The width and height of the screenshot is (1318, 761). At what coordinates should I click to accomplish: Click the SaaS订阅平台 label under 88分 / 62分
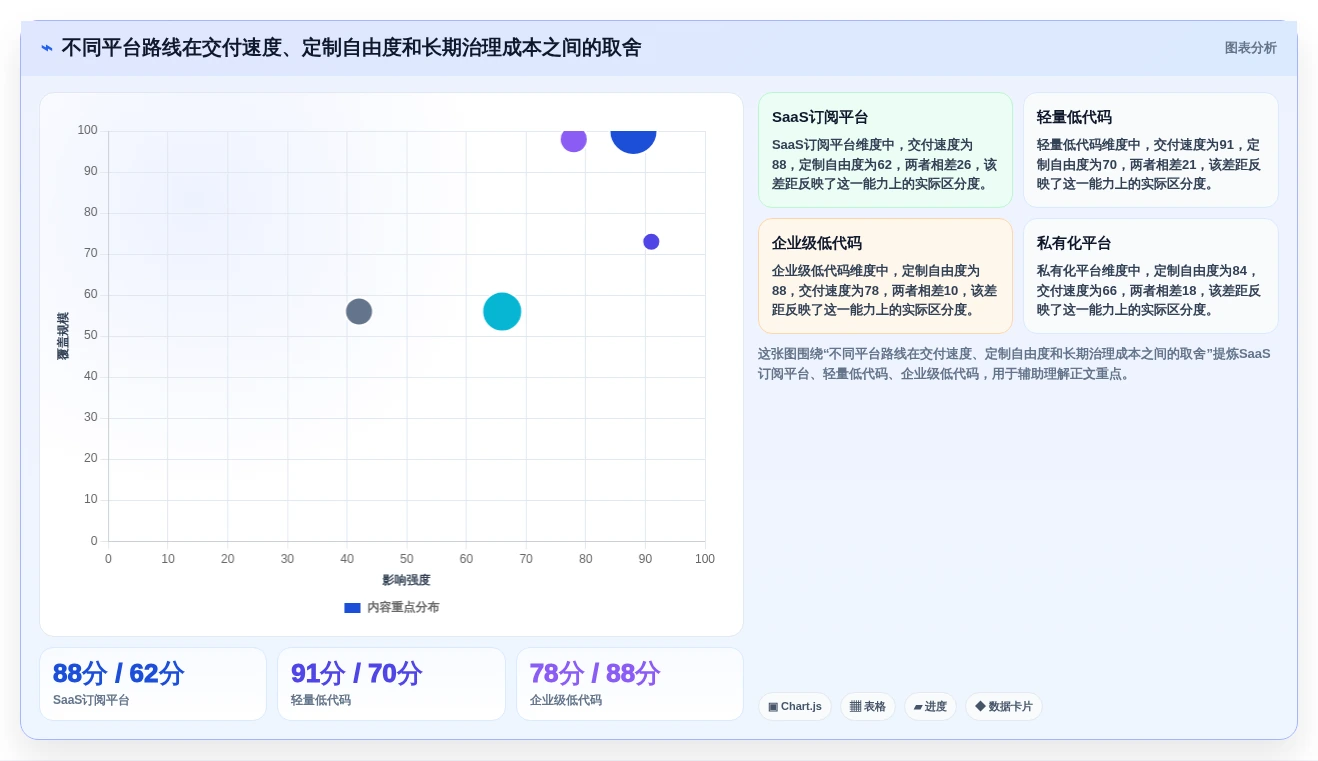point(91,701)
